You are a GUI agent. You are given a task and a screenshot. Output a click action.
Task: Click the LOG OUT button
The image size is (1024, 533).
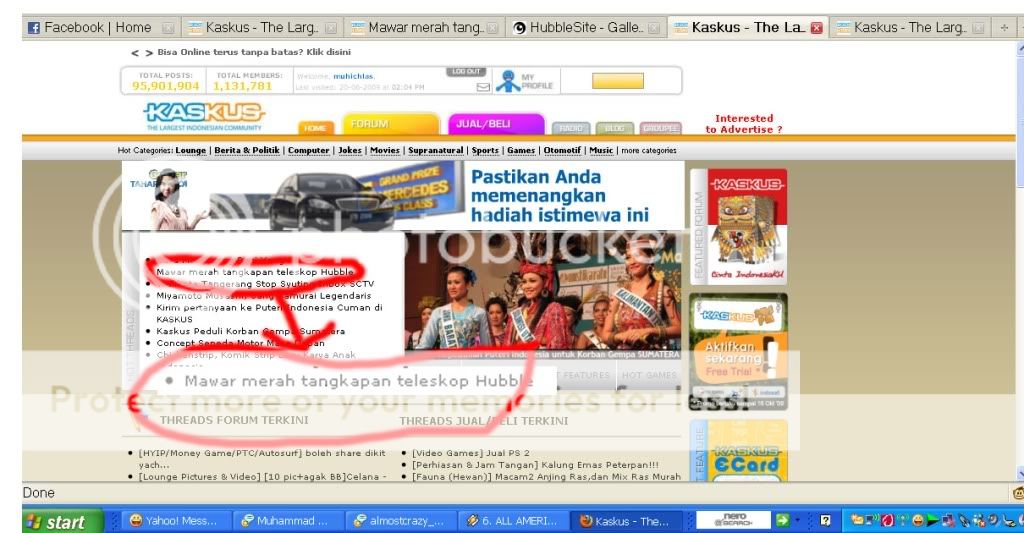[x=466, y=71]
